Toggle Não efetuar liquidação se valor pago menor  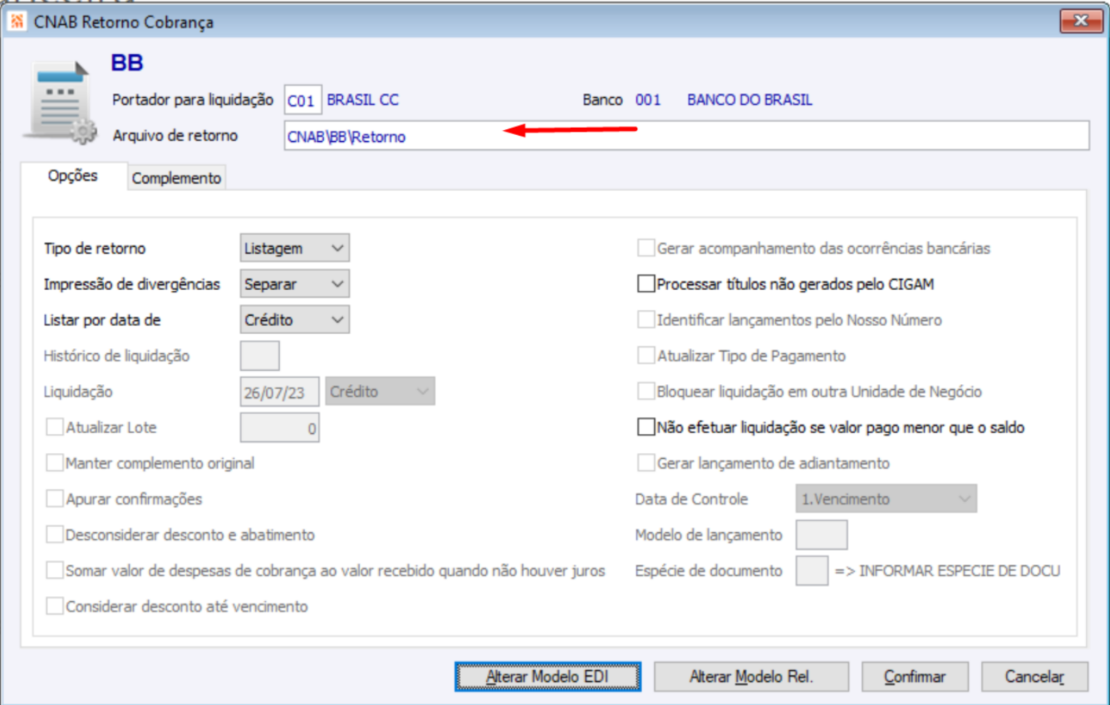point(646,427)
